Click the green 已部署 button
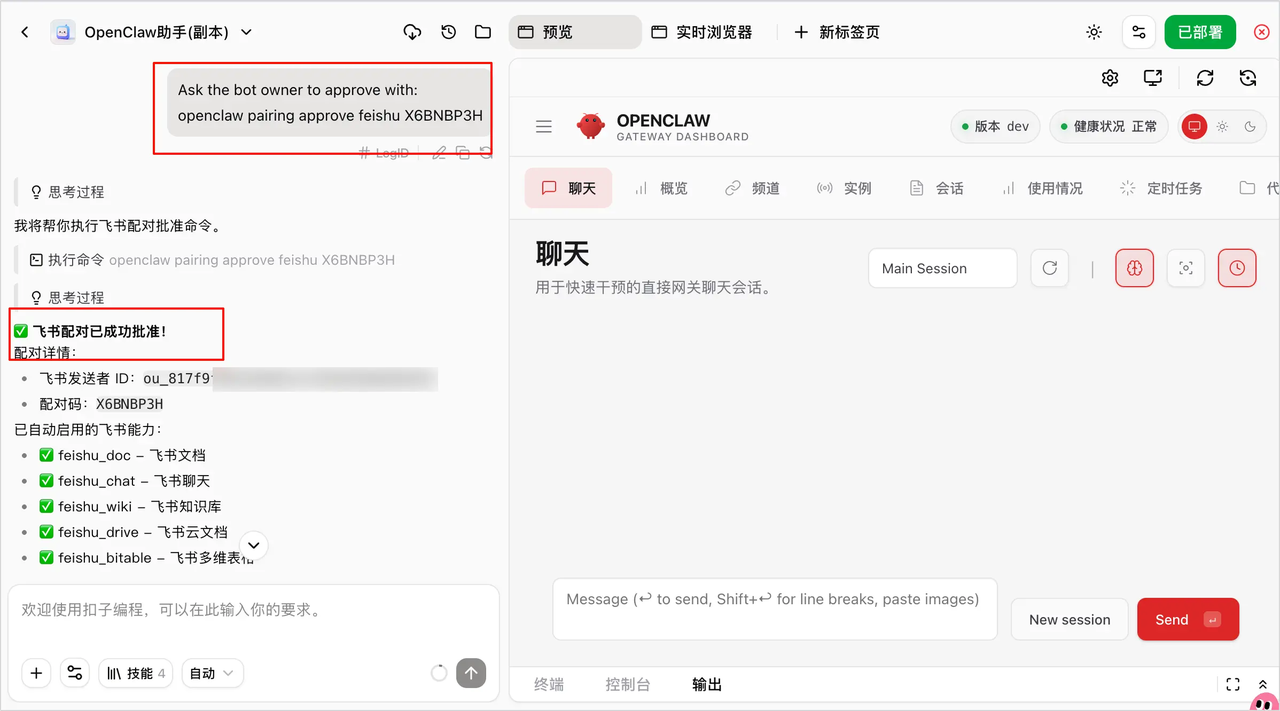The image size is (1280, 711). [x=1200, y=32]
